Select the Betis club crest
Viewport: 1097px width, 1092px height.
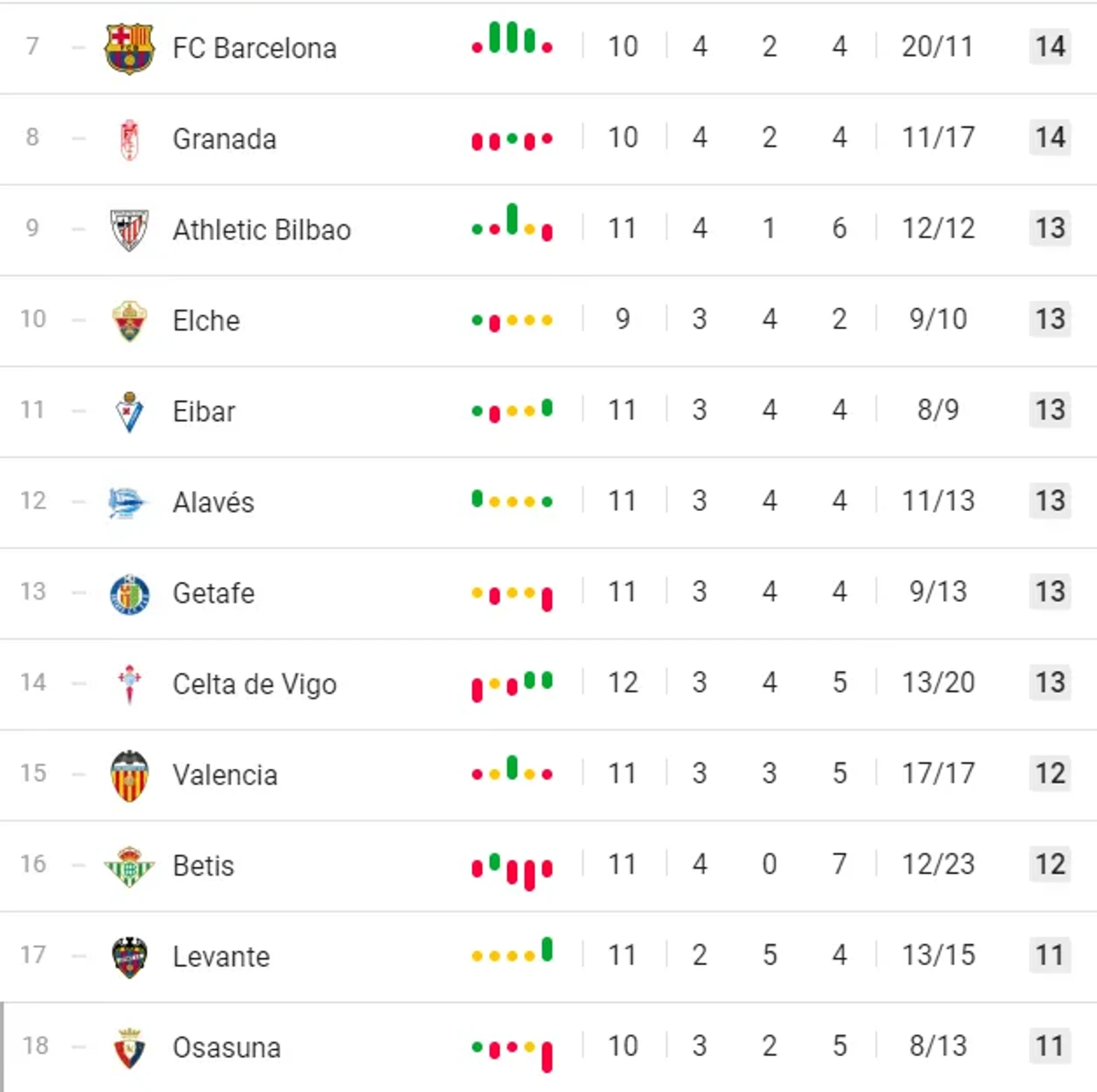(129, 867)
